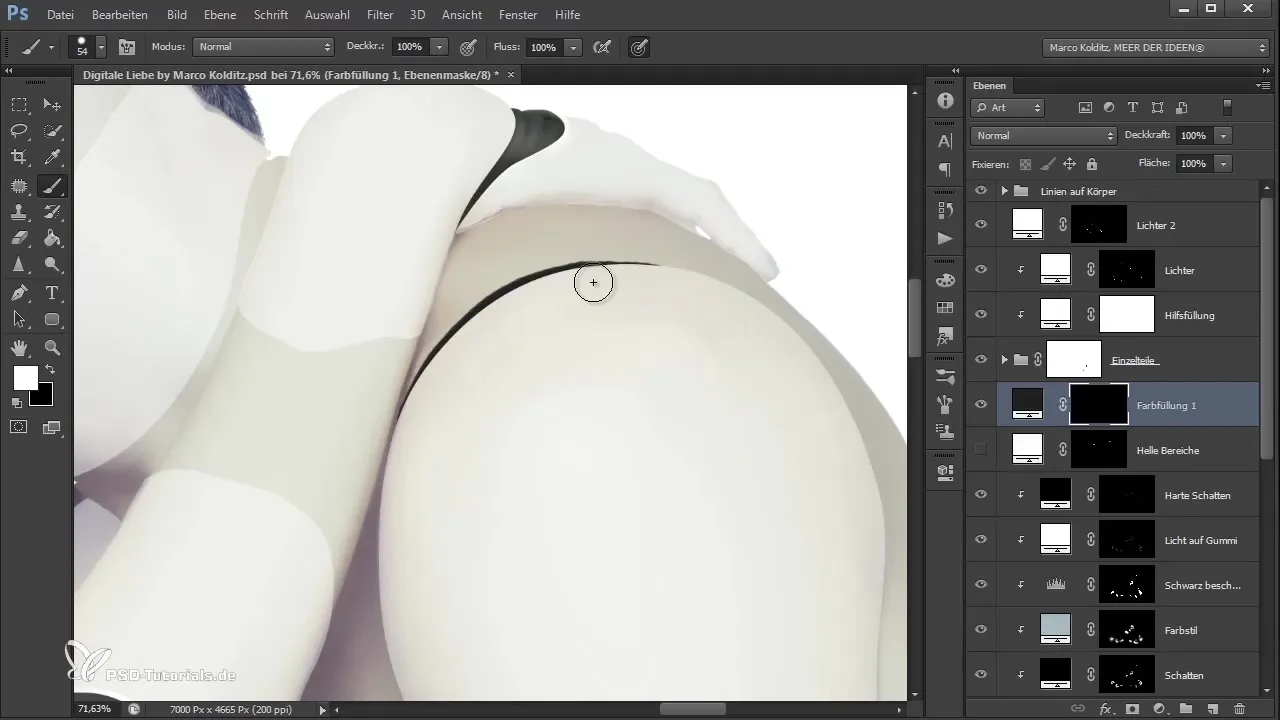The width and height of the screenshot is (1280, 720).
Task: Show the Helle Bereiche layer
Action: click(x=981, y=450)
